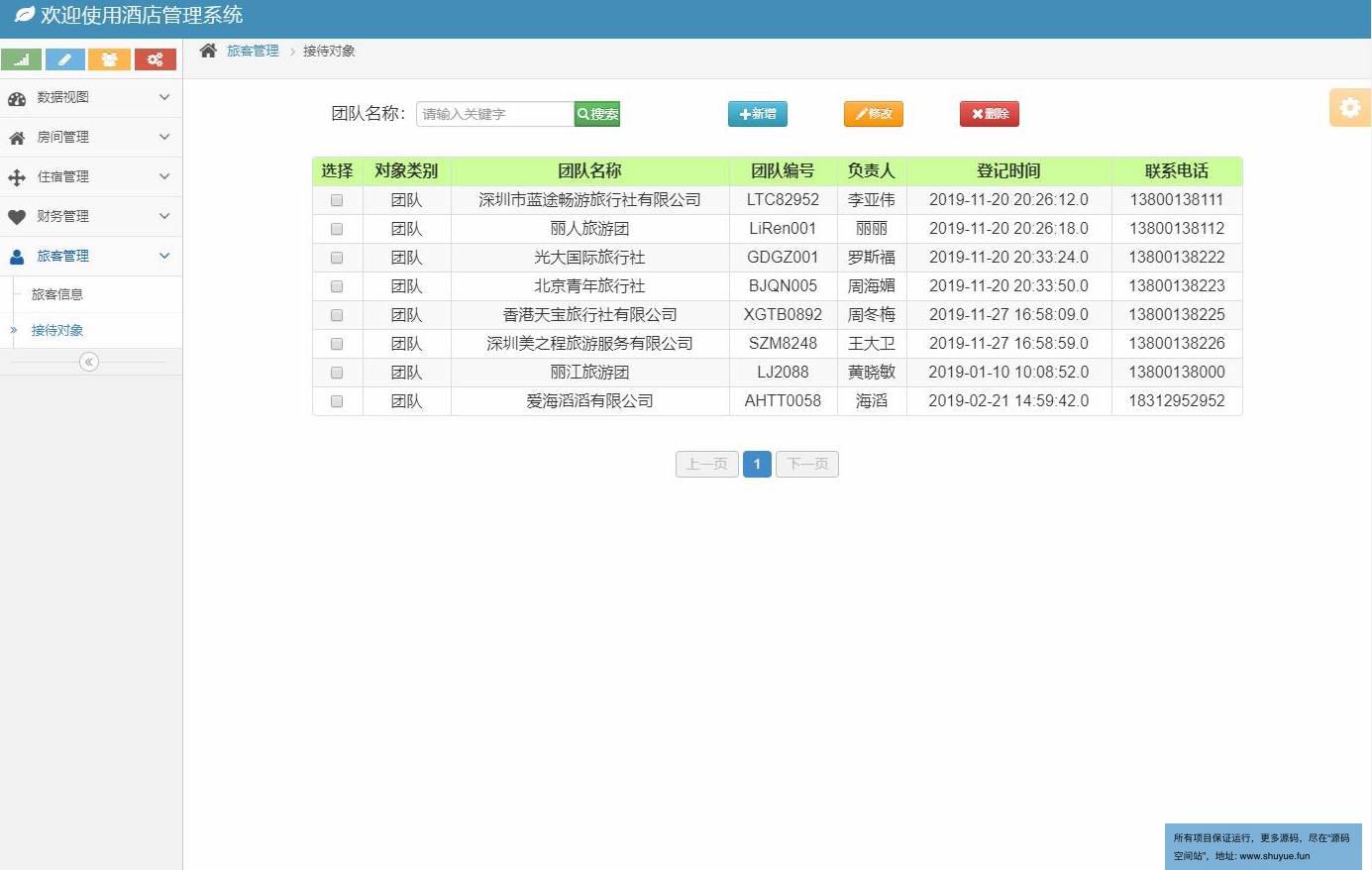Go to 下一页 next page
This screenshot has width=1372, height=870.
pyautogui.click(x=807, y=464)
